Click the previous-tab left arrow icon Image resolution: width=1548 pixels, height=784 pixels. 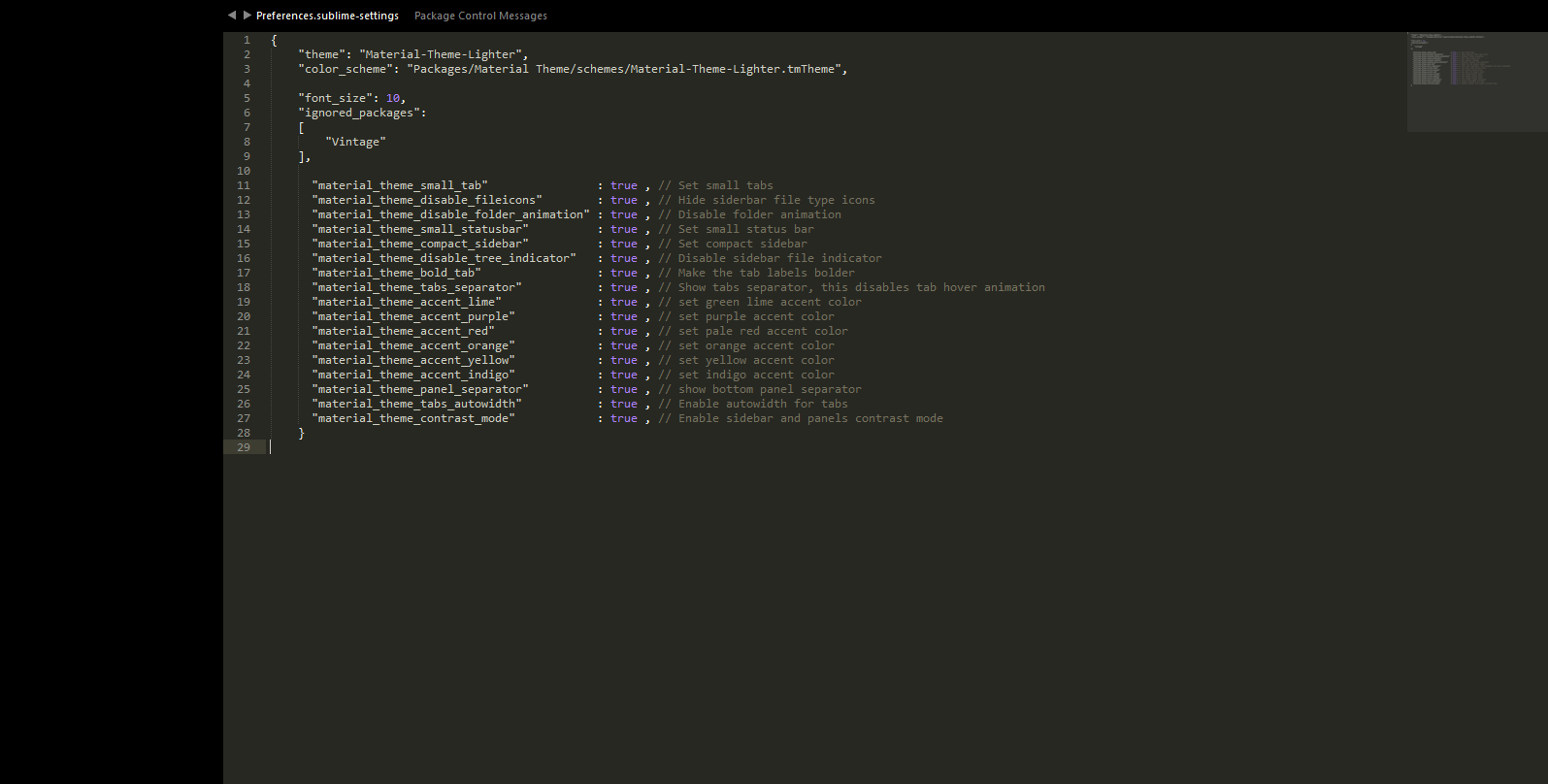click(x=232, y=15)
